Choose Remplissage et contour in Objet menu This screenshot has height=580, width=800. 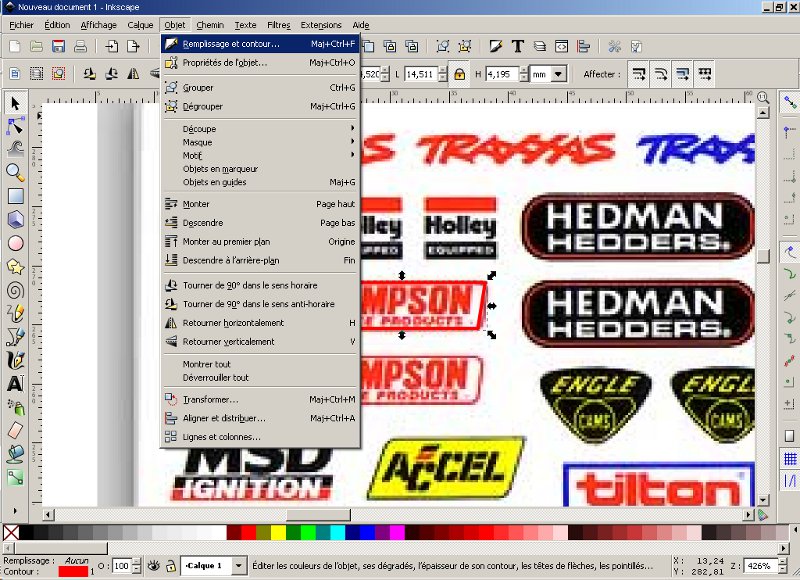(x=260, y=44)
